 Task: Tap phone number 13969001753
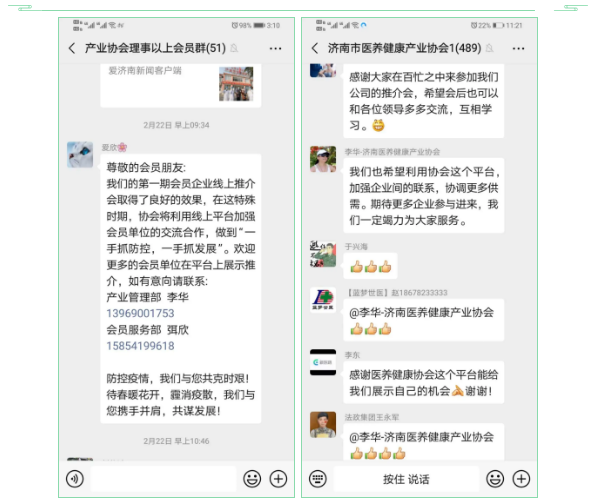(x=140, y=313)
